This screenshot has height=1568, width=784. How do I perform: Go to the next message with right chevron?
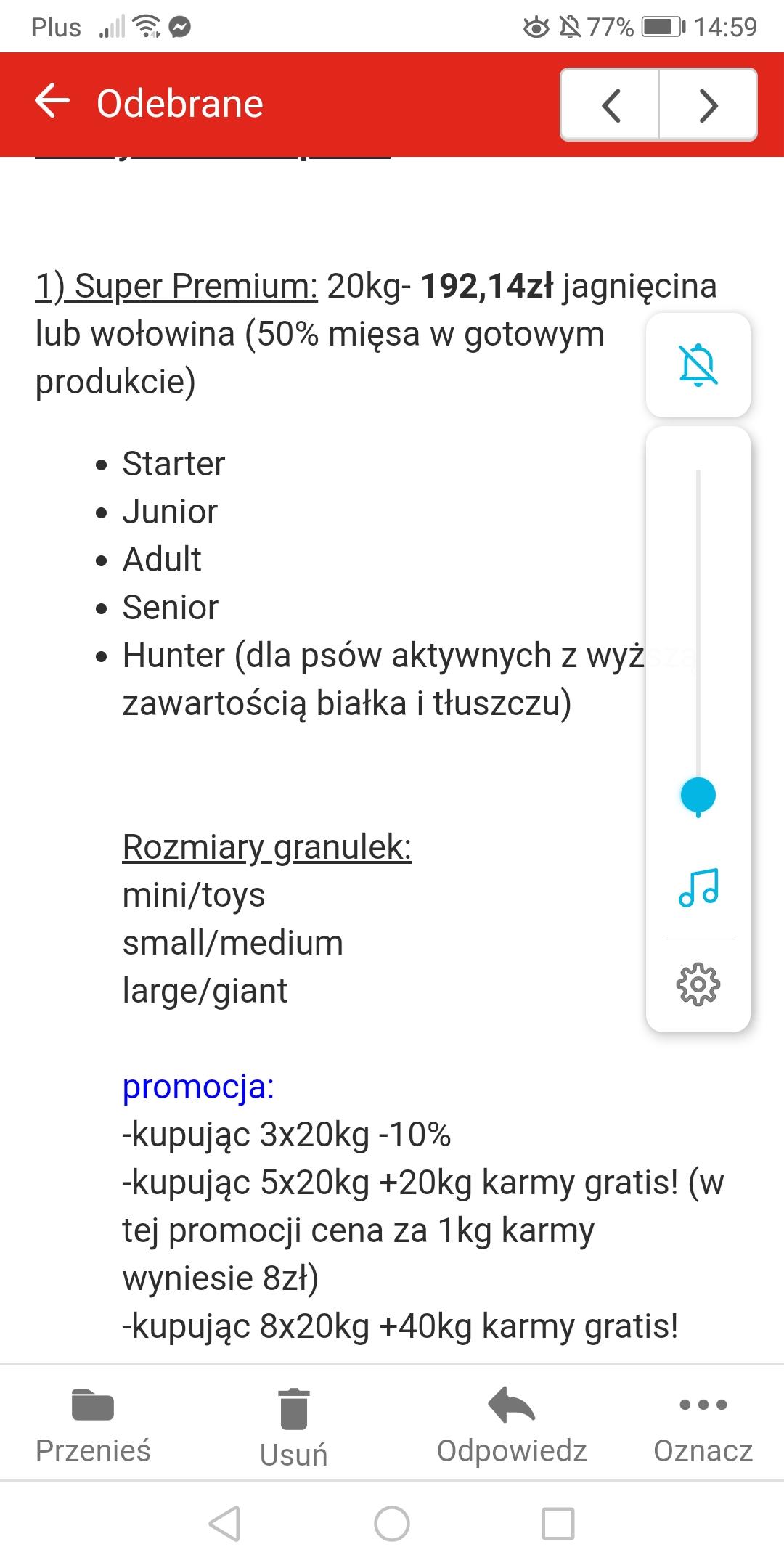click(709, 105)
